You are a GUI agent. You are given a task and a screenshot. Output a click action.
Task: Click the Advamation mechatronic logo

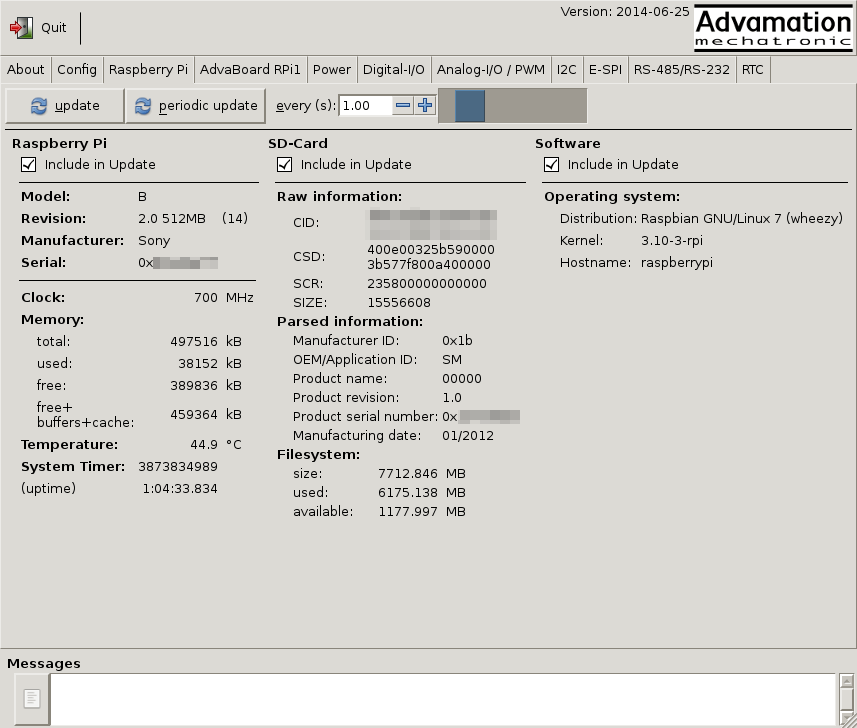pyautogui.click(x=773, y=28)
